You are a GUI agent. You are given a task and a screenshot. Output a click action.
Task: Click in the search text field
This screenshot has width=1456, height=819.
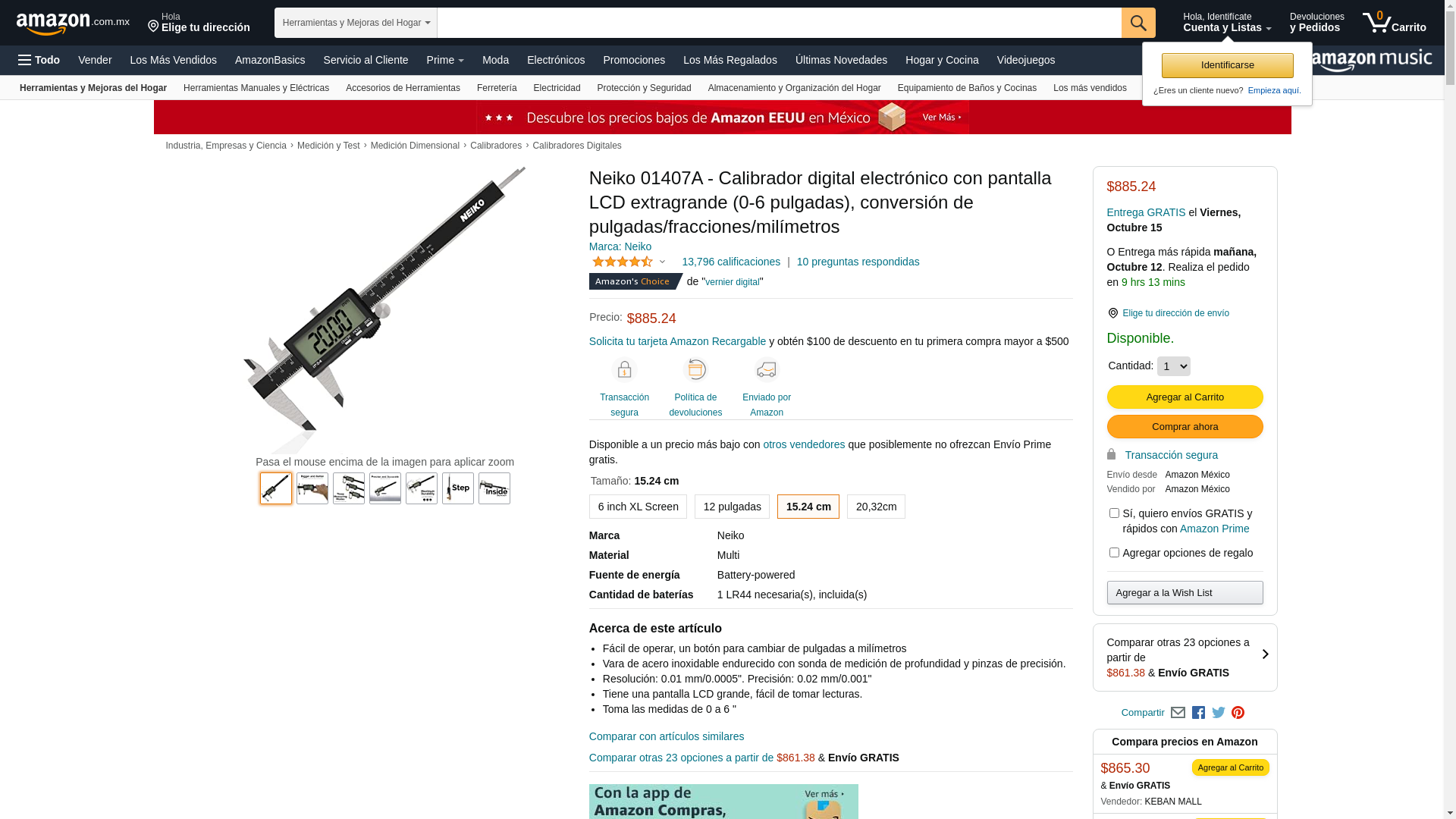(x=780, y=23)
